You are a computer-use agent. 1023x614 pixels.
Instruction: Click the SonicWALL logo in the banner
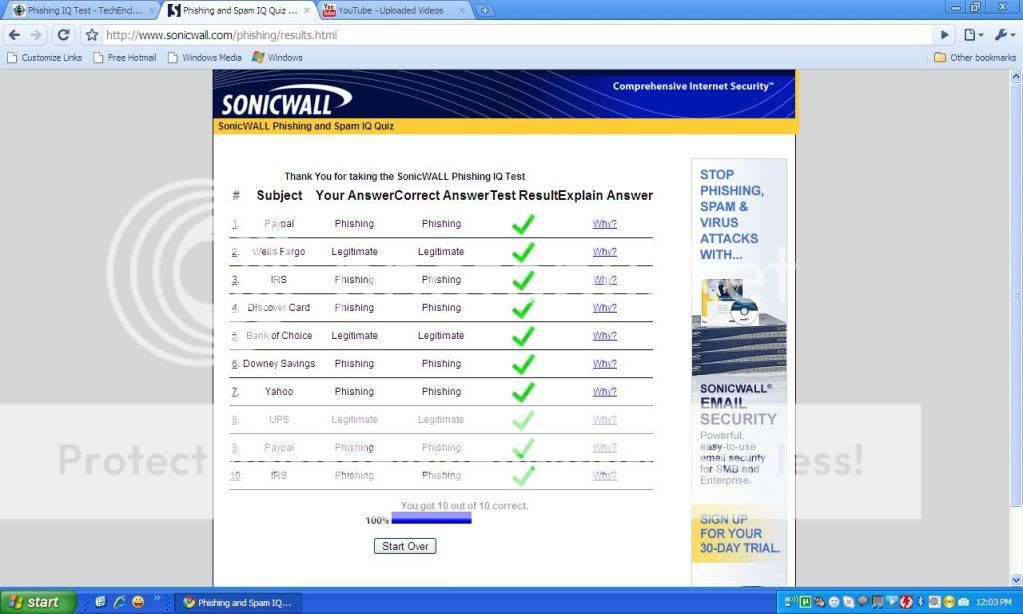(x=286, y=100)
